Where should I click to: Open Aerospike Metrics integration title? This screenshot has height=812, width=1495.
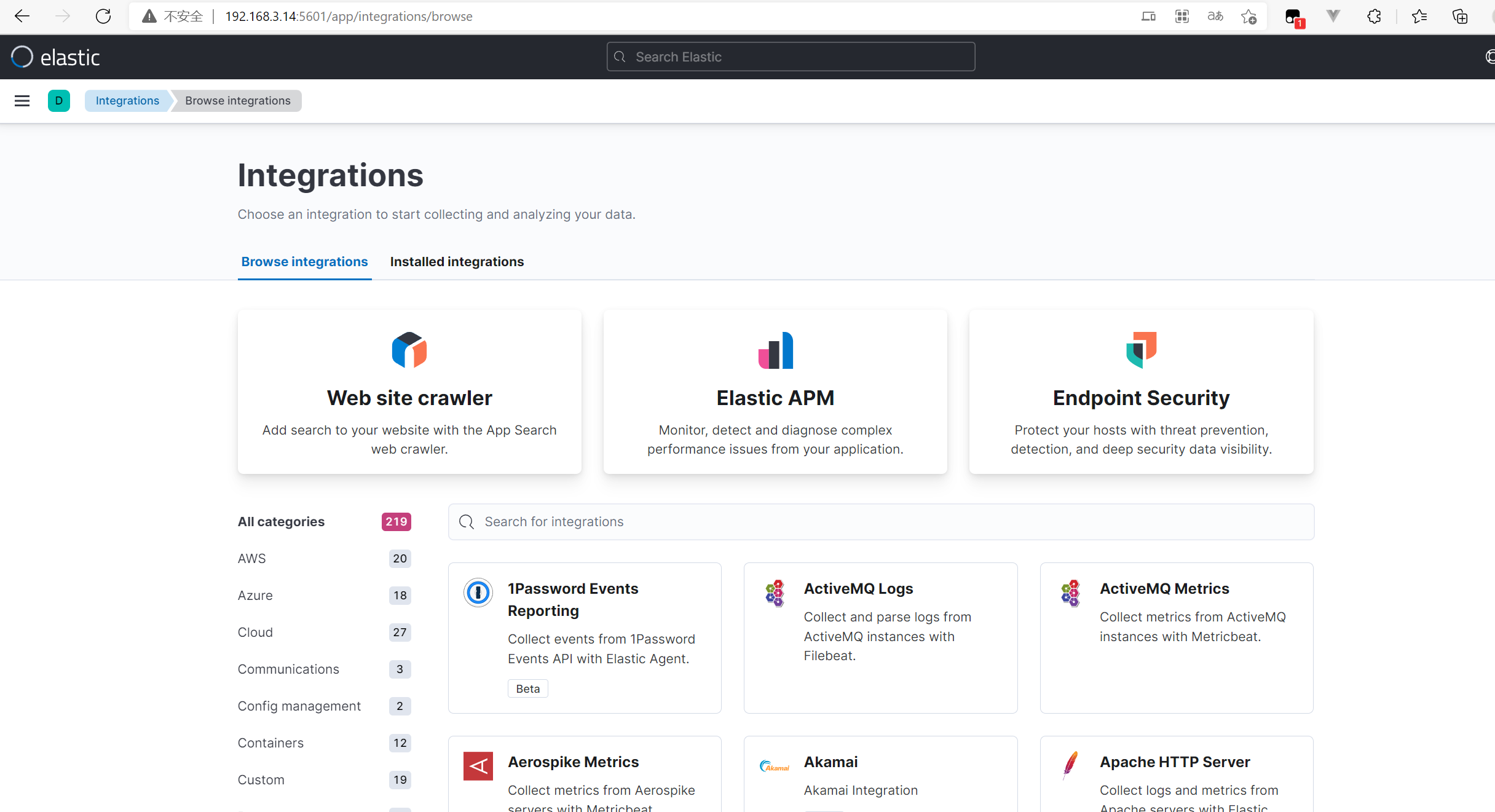click(x=573, y=762)
